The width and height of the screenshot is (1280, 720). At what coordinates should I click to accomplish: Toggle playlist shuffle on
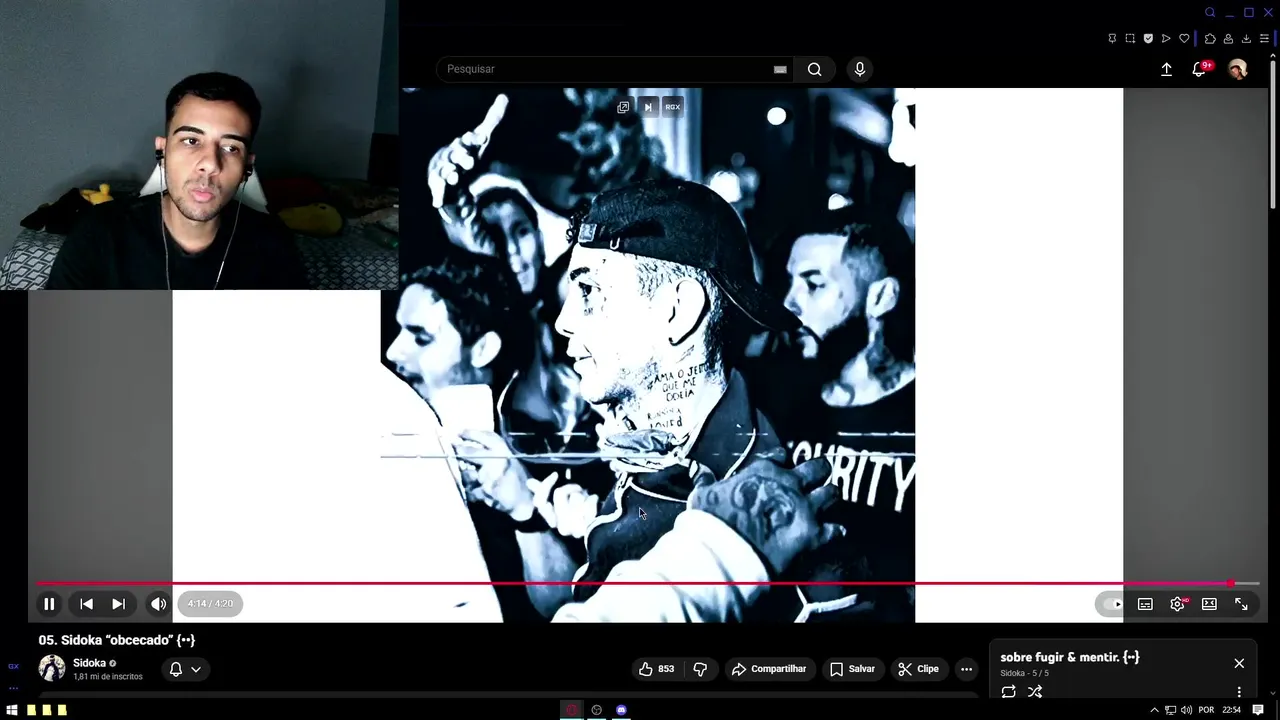(x=1035, y=692)
